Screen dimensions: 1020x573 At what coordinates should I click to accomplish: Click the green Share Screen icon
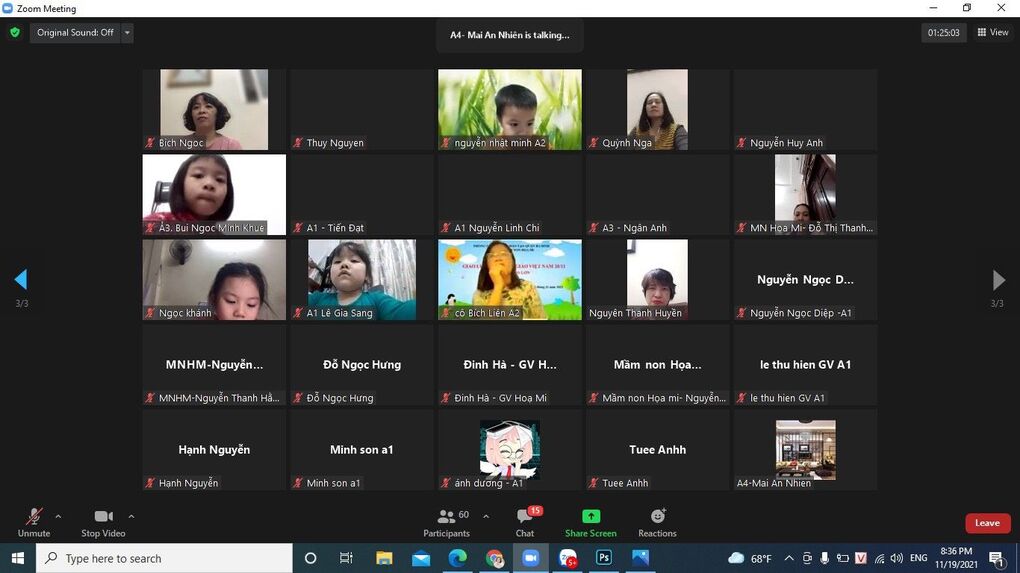pyautogui.click(x=591, y=517)
